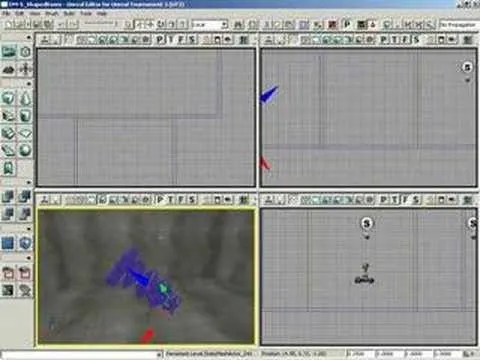Select the Camera mode icon in the toolbox

[9, 52]
